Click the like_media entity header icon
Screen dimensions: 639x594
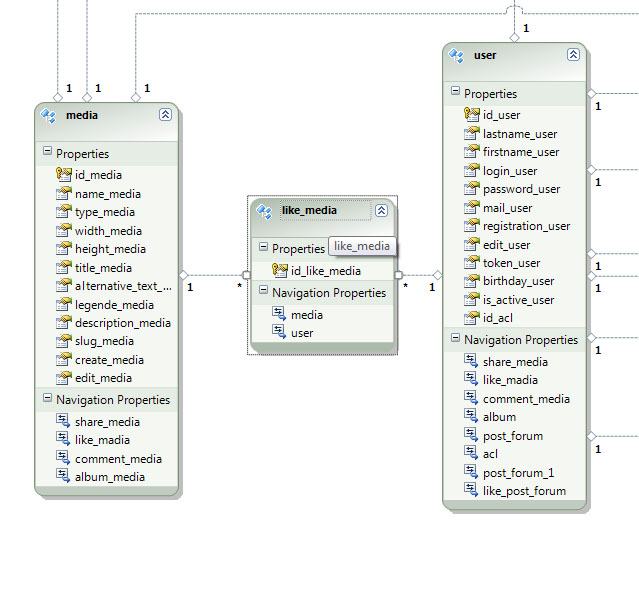(265, 210)
